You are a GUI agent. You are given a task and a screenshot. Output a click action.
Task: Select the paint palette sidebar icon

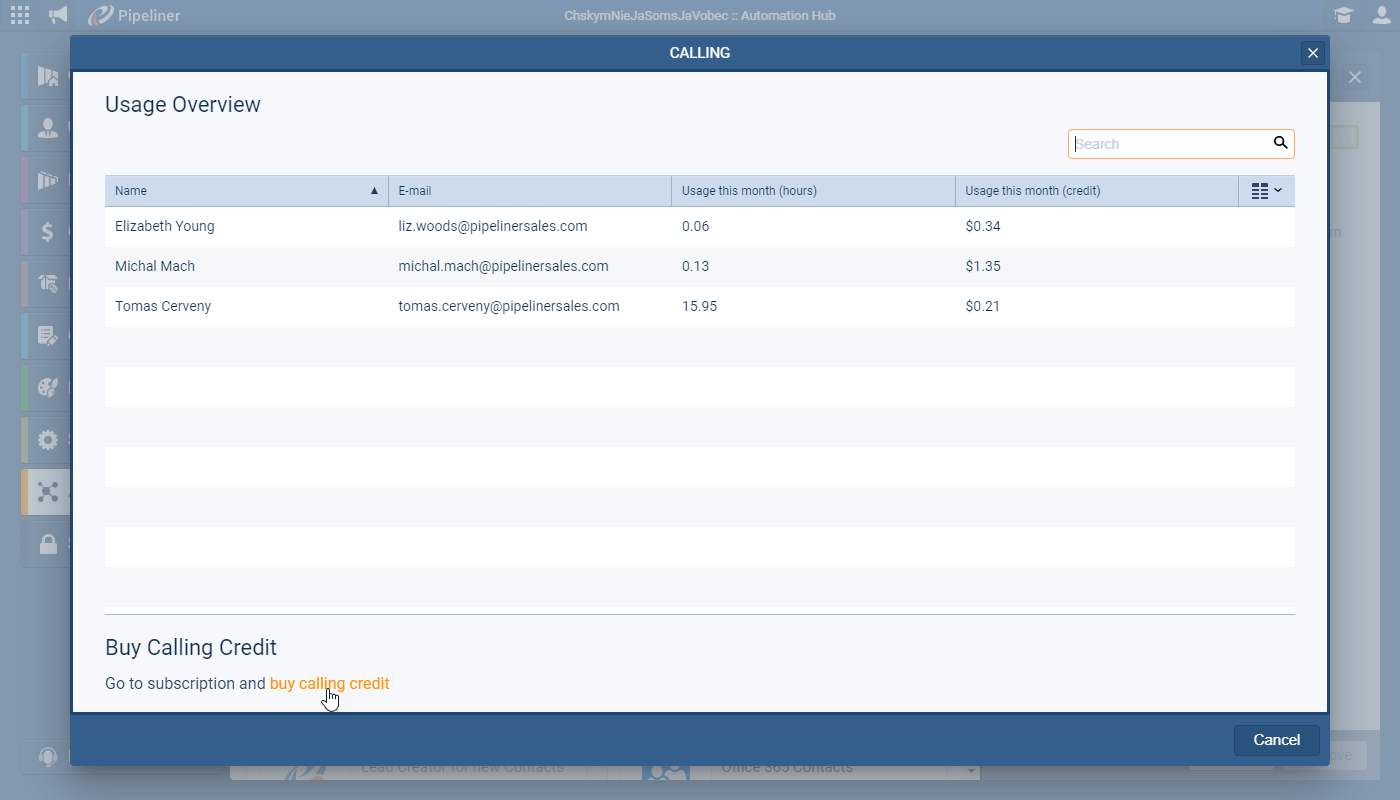tap(47, 388)
